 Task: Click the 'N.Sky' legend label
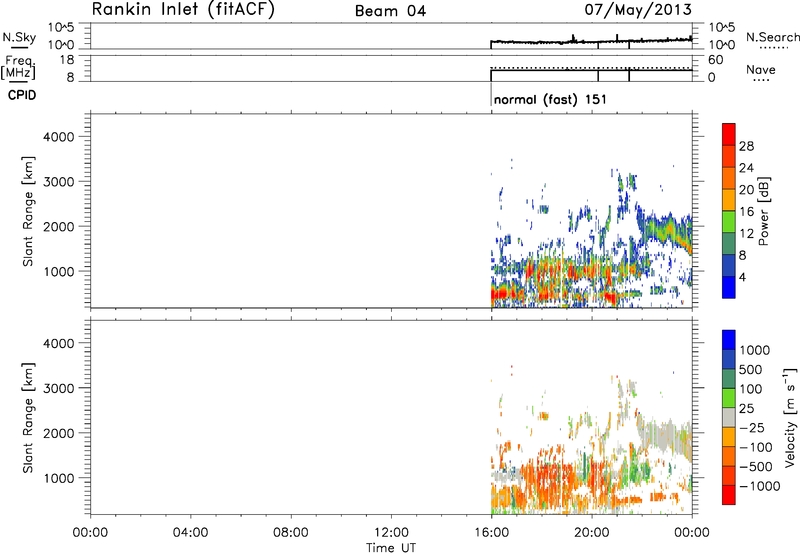[x=19, y=37]
